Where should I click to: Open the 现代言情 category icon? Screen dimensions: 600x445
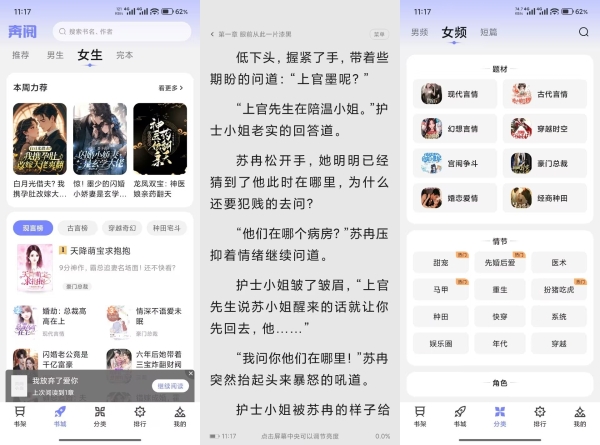(431, 94)
